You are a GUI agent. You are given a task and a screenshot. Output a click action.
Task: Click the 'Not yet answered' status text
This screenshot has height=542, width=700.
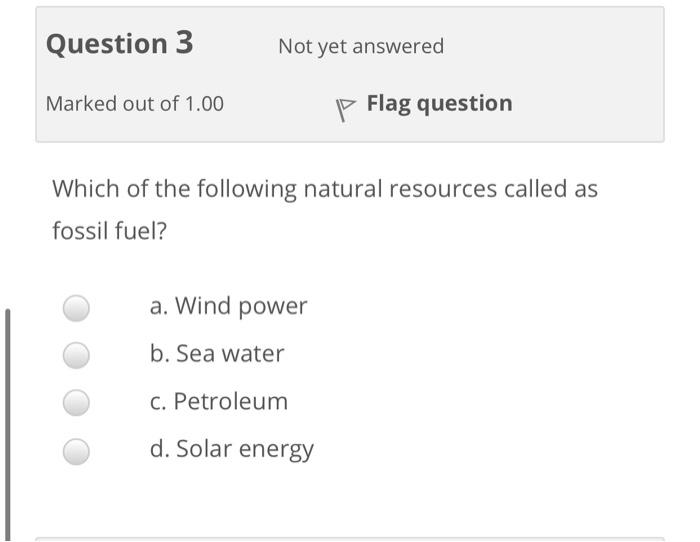click(361, 46)
